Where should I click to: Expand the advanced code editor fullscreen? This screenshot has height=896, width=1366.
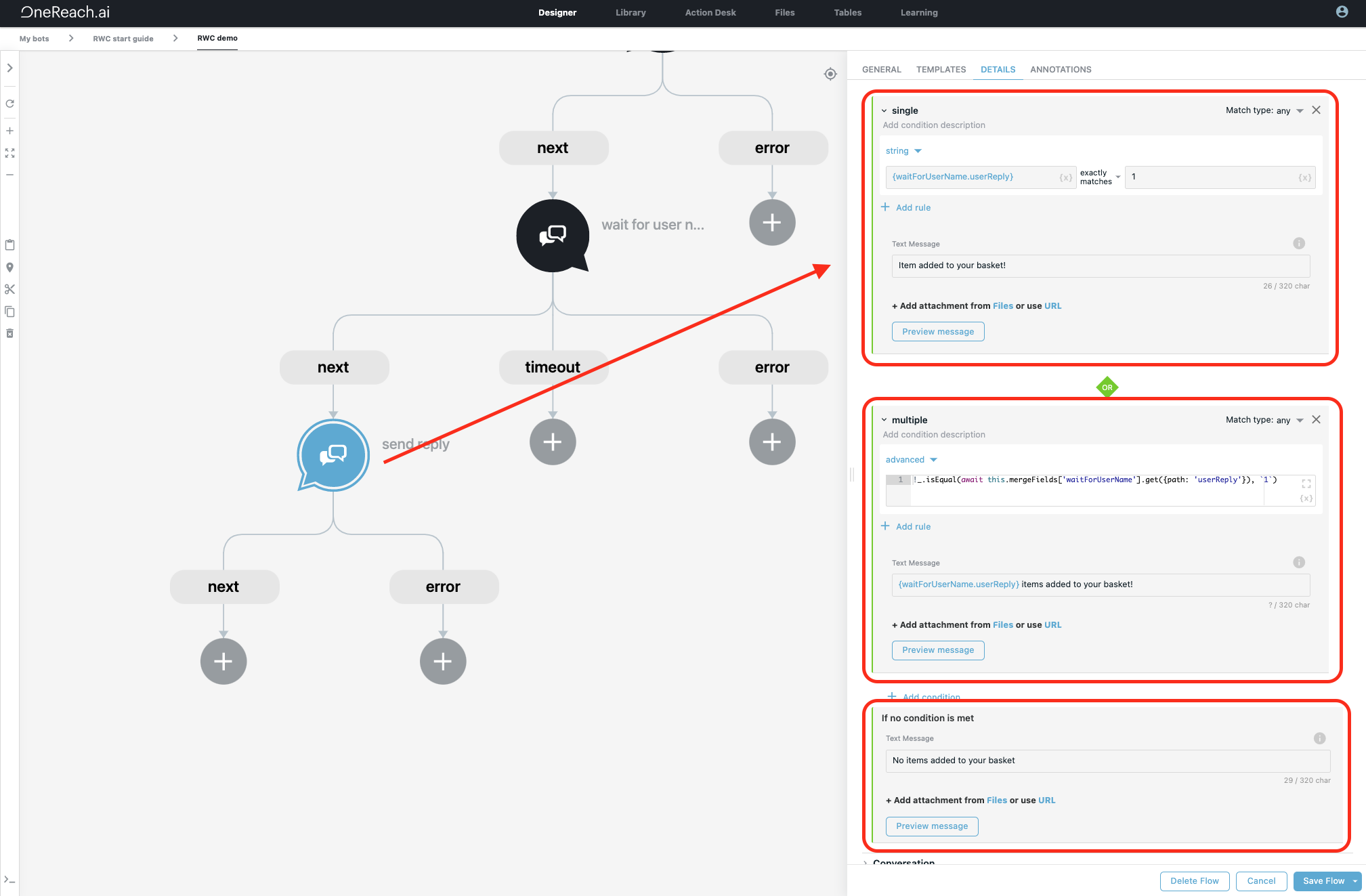pyautogui.click(x=1306, y=484)
